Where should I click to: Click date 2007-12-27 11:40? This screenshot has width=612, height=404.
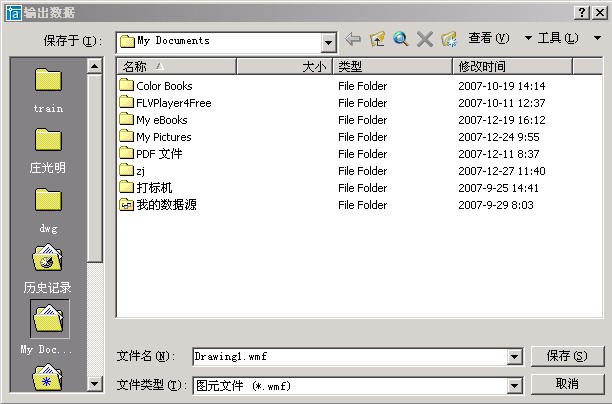[502, 171]
